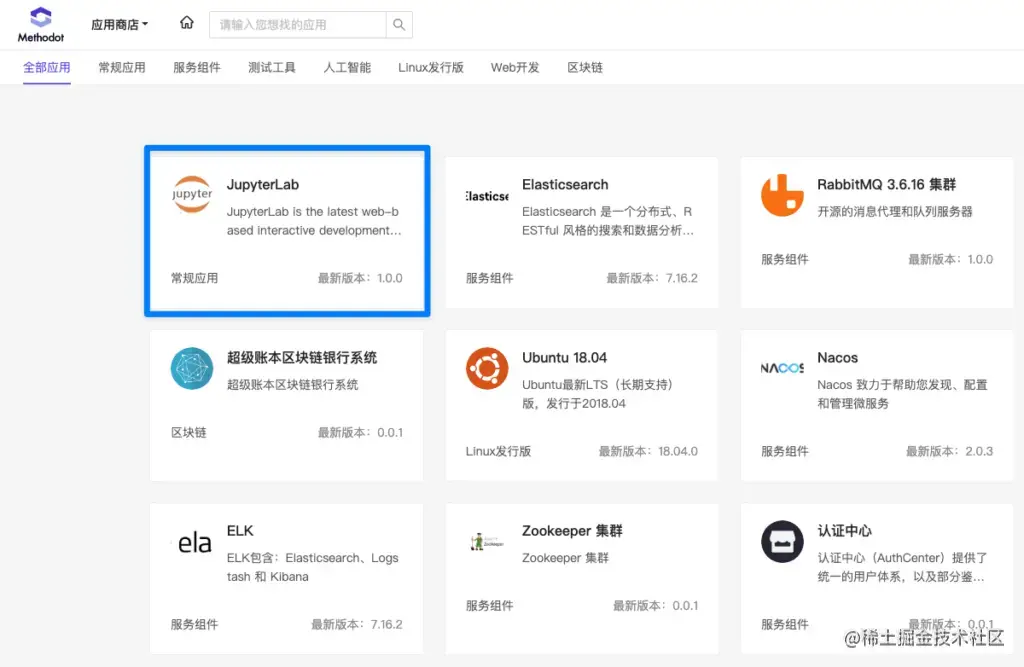This screenshot has height=667, width=1024.
Task: Open the JupyterLab application card
Action: [287, 231]
